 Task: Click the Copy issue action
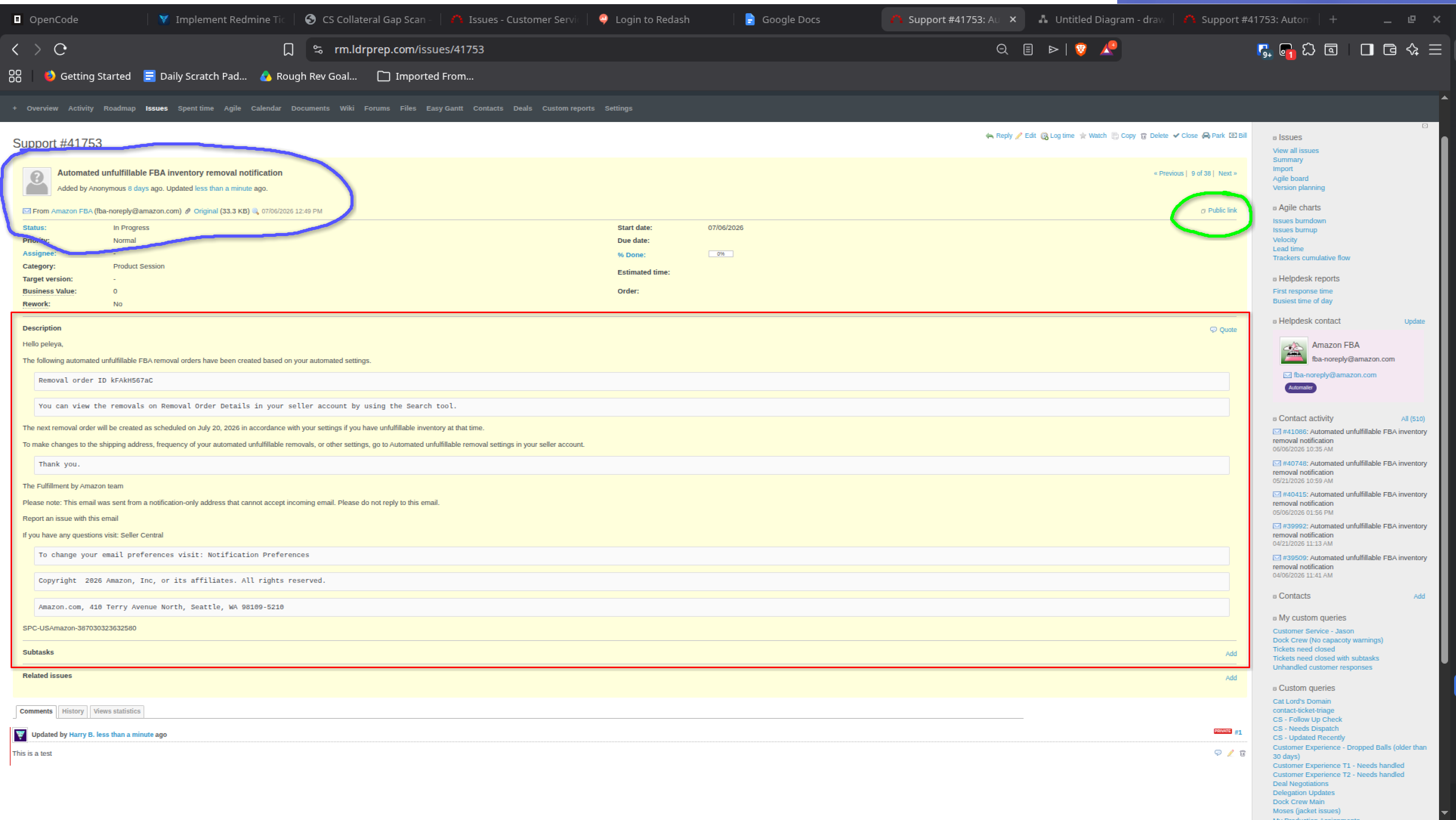1123,136
